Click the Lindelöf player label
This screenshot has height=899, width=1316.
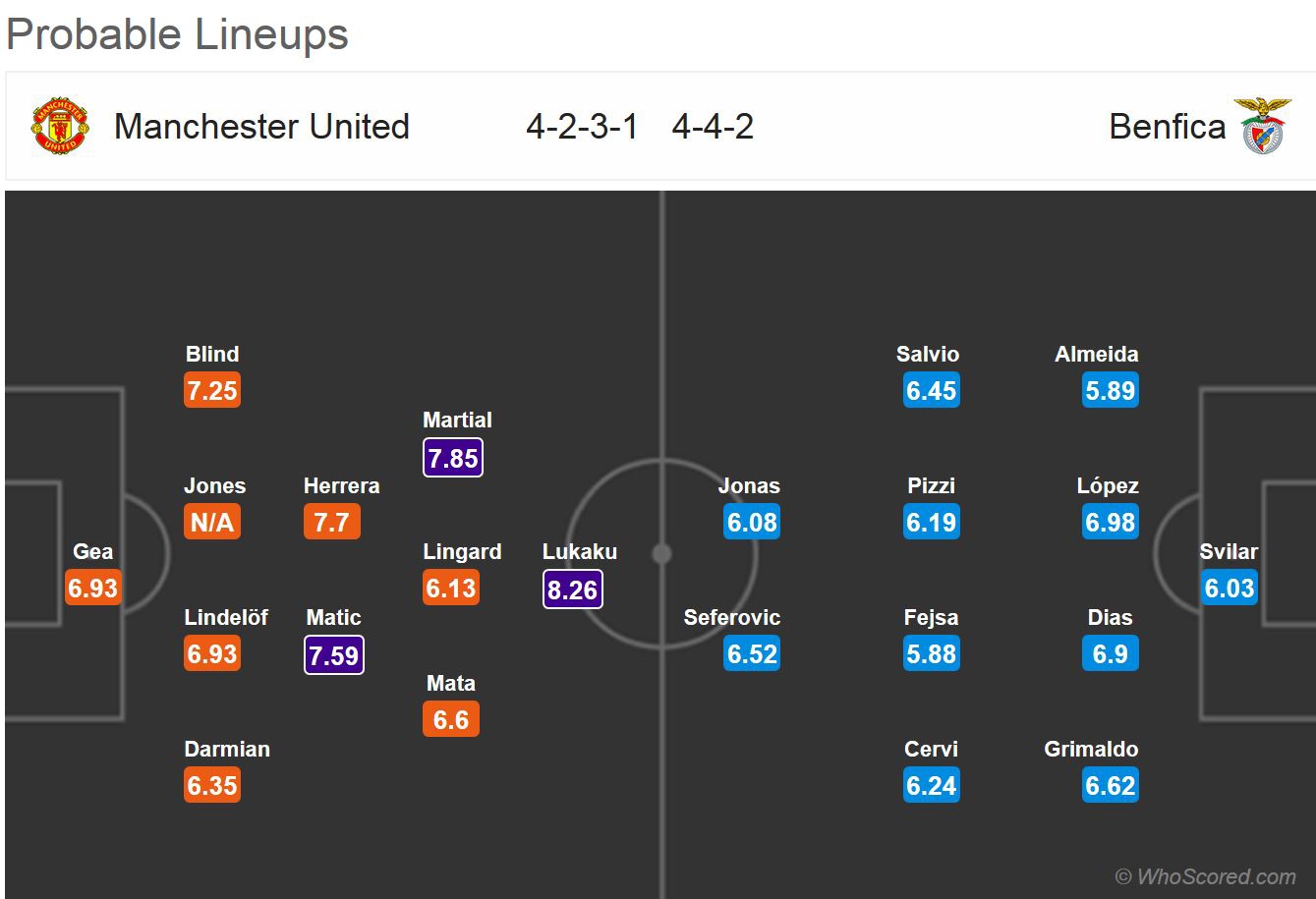click(x=226, y=618)
